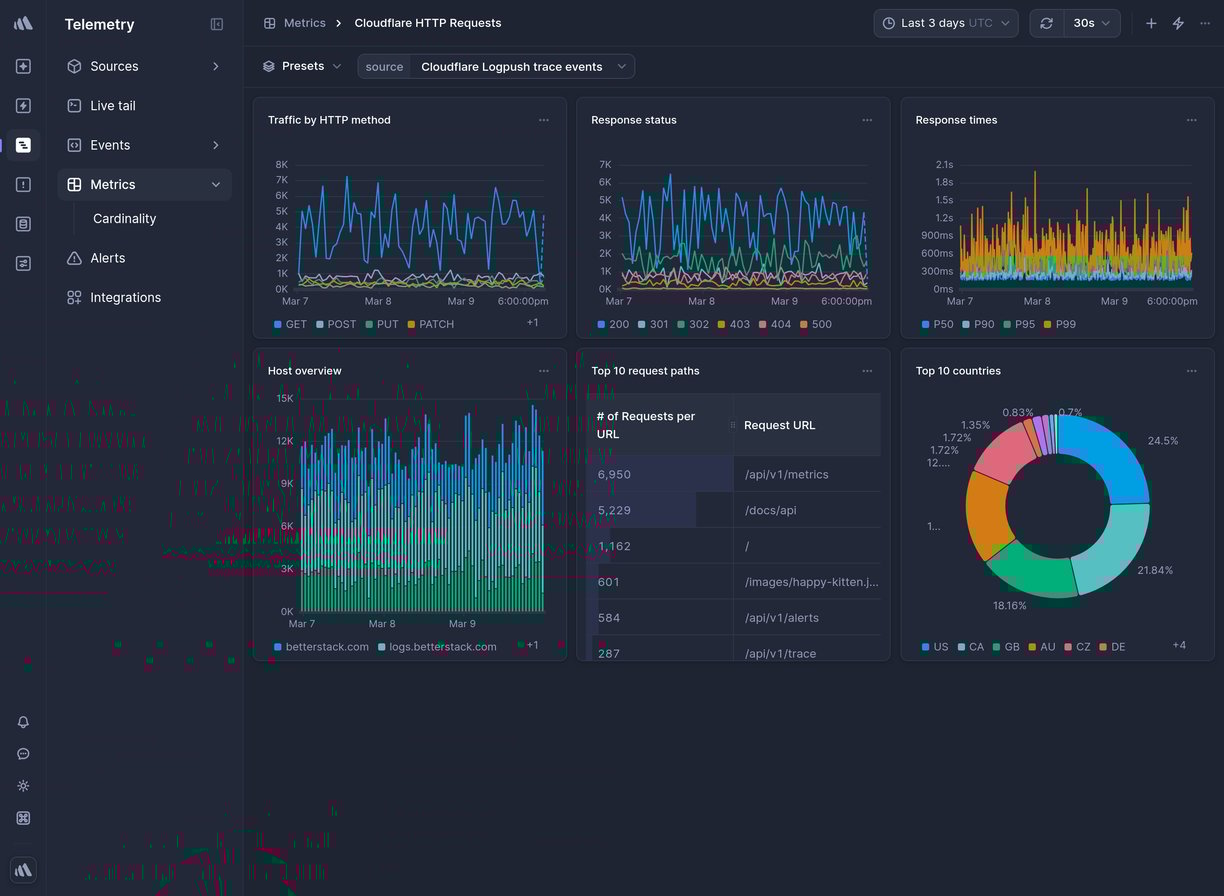The image size is (1224, 896).
Task: Click the feedback chat bubble icon
Action: [x=22, y=753]
